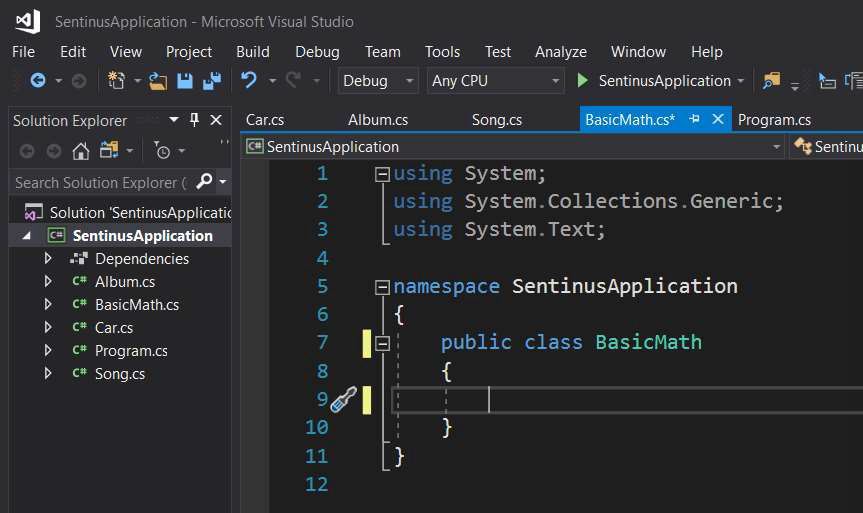863x513 pixels.
Task: Click the Visual Studio logo icon
Action: pos(28,21)
